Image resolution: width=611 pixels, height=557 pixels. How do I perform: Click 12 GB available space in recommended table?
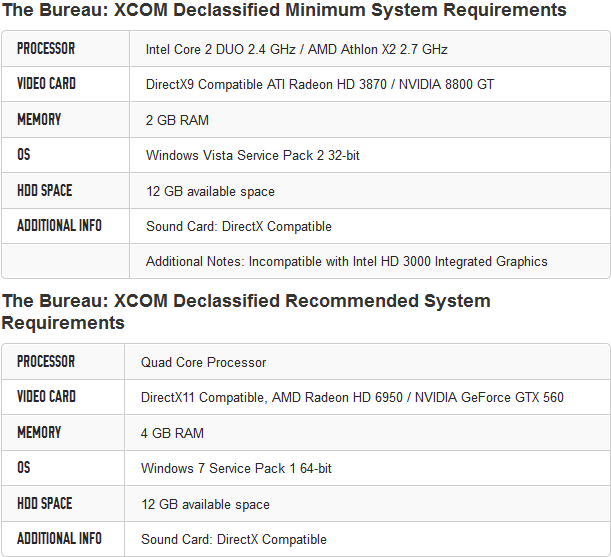[205, 504]
